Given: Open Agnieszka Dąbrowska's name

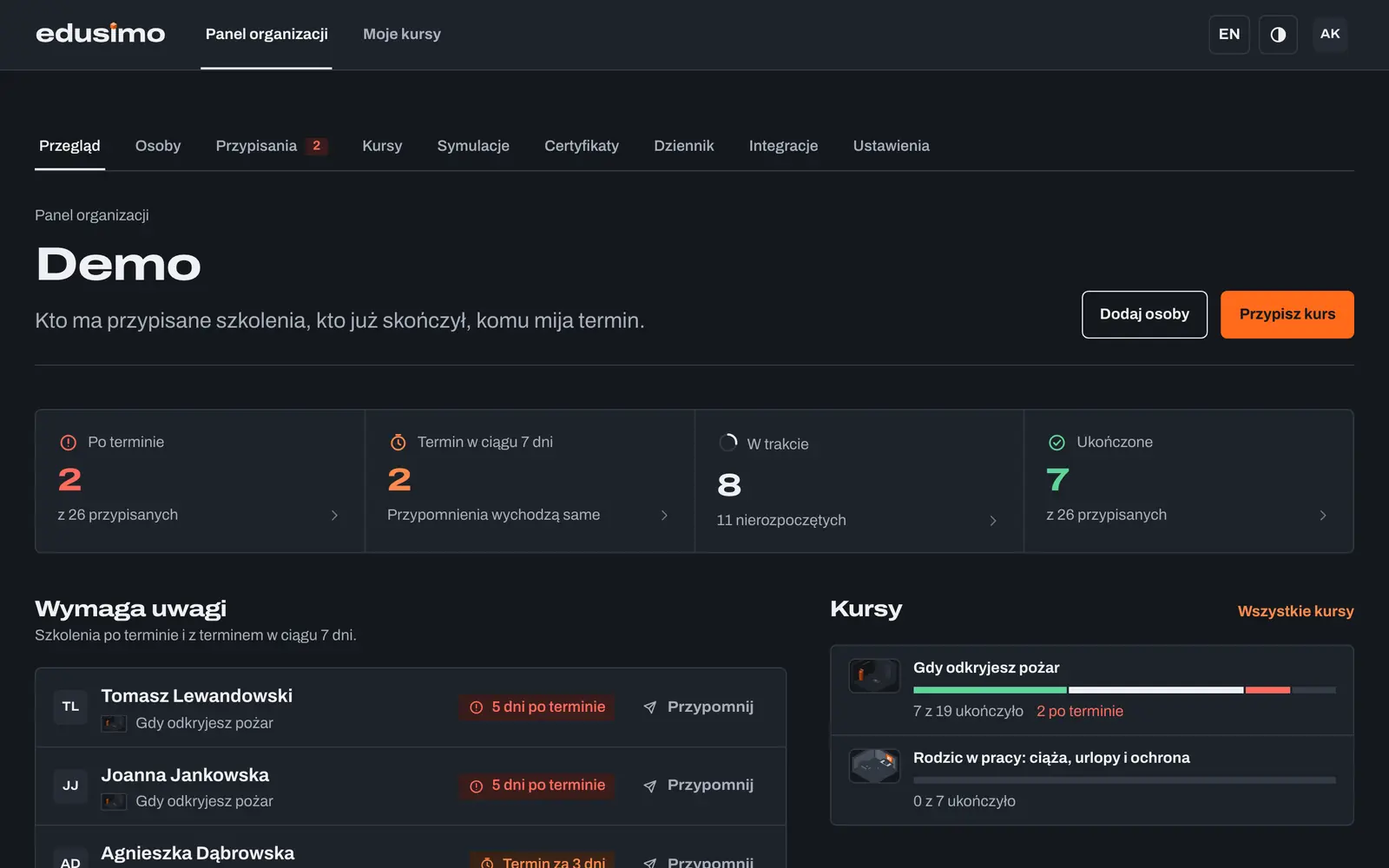Looking at the screenshot, I should 198,853.
